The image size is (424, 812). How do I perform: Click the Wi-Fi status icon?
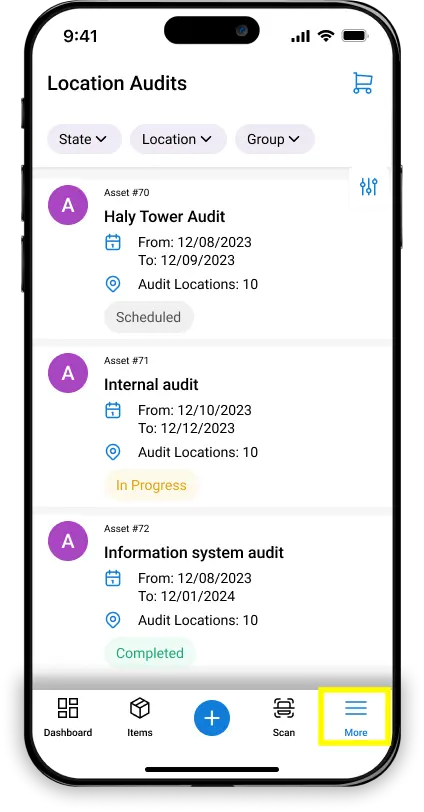(326, 36)
